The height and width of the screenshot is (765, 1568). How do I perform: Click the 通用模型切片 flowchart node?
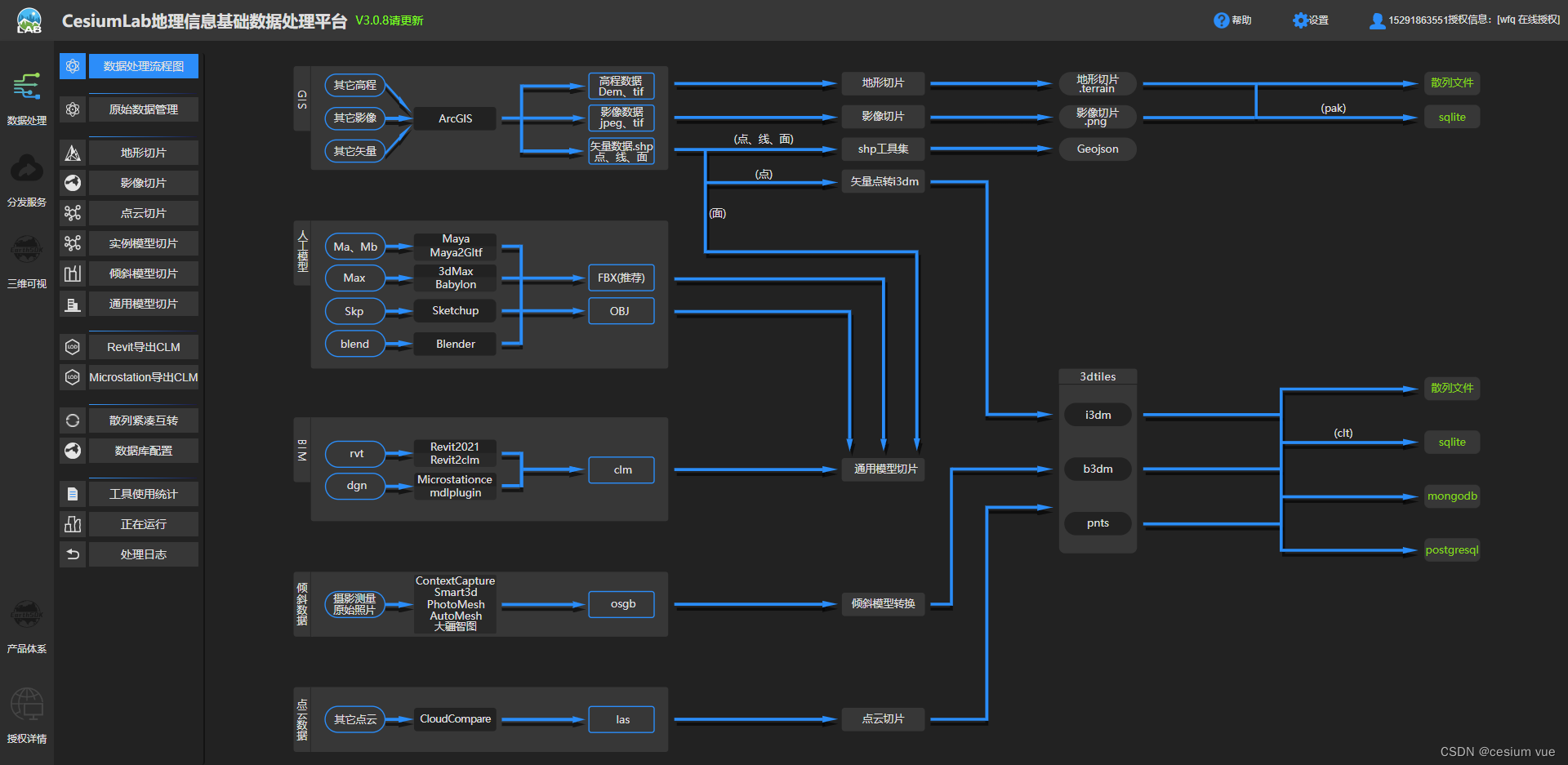885,469
